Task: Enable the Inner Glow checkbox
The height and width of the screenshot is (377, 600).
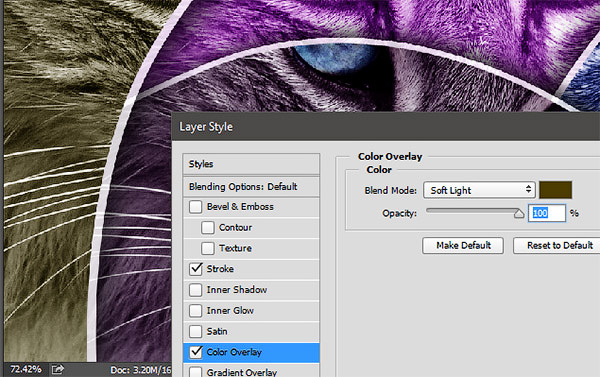Action: point(196,310)
